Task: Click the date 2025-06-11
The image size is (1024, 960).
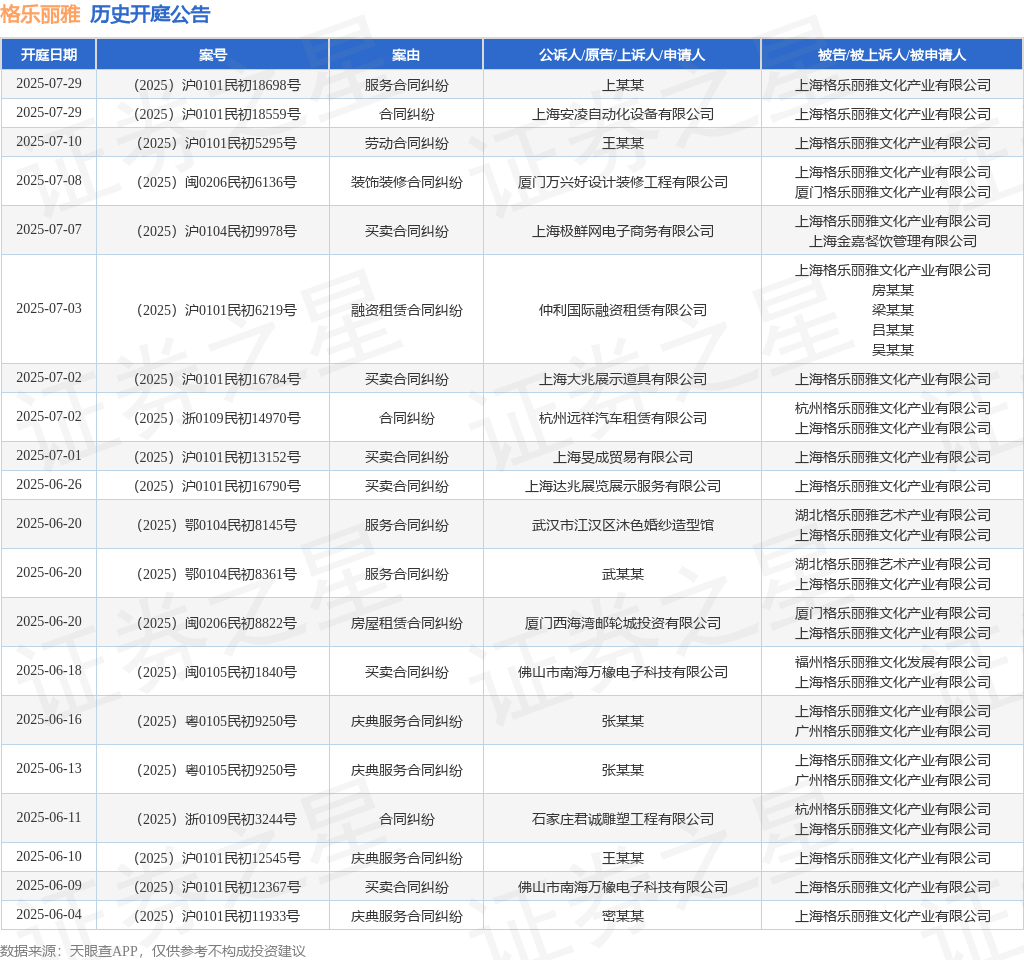Action: click(49, 817)
